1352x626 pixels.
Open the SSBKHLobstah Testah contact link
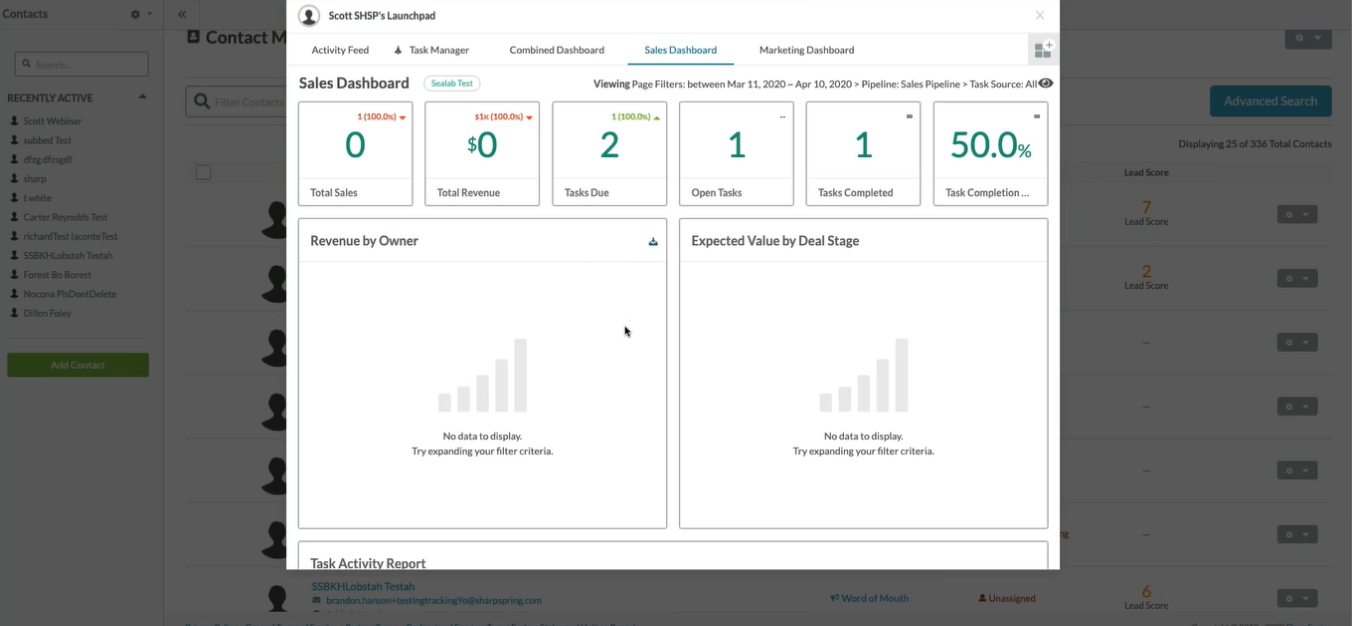click(363, 586)
